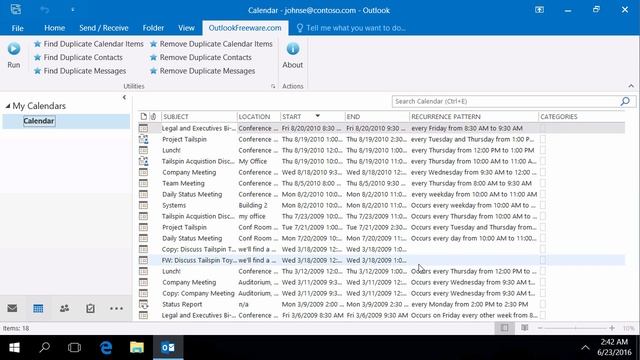
Task: Open the People navigation icon
Action: (x=64, y=308)
